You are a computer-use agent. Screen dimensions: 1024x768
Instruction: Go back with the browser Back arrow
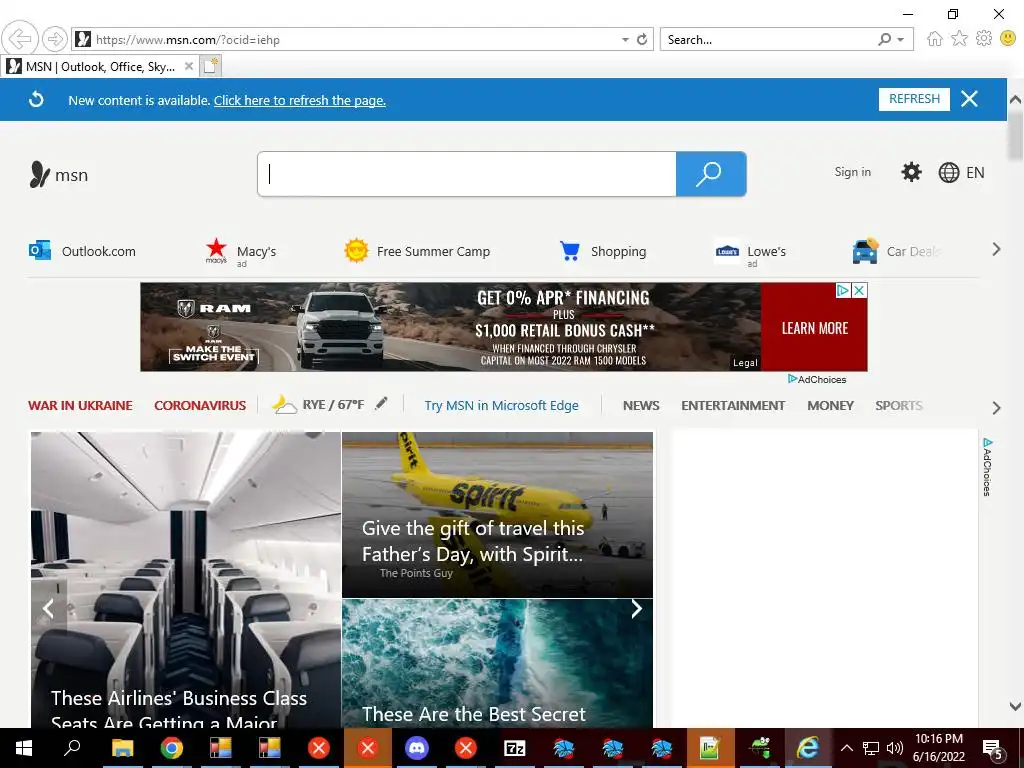click(20, 39)
